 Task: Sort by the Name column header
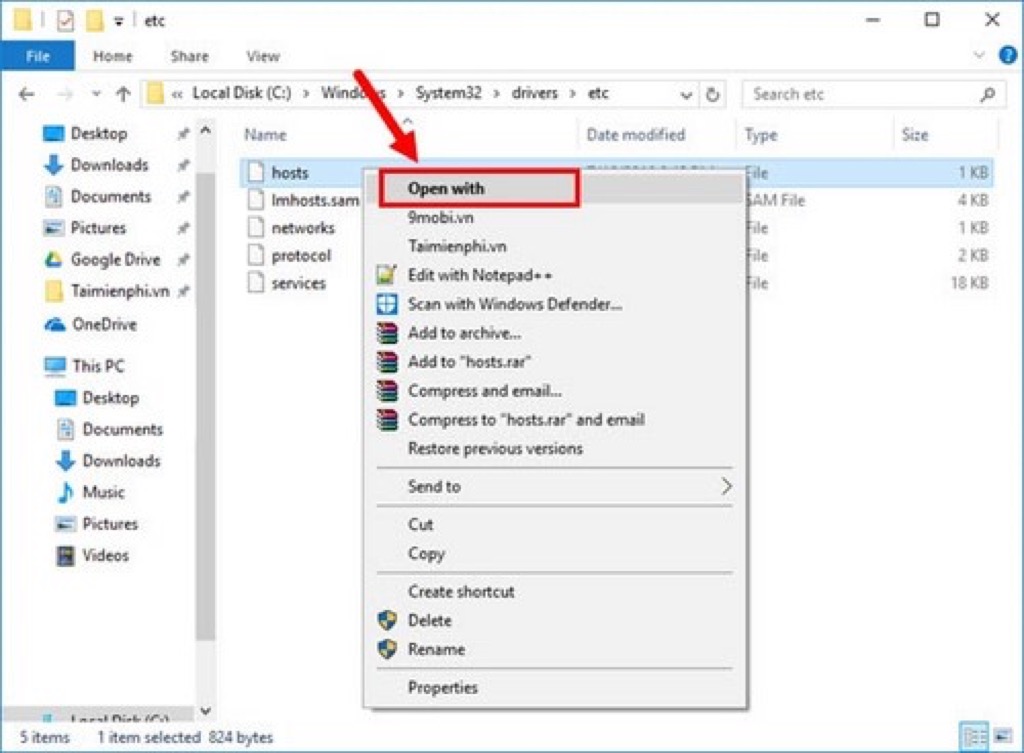tap(265, 135)
